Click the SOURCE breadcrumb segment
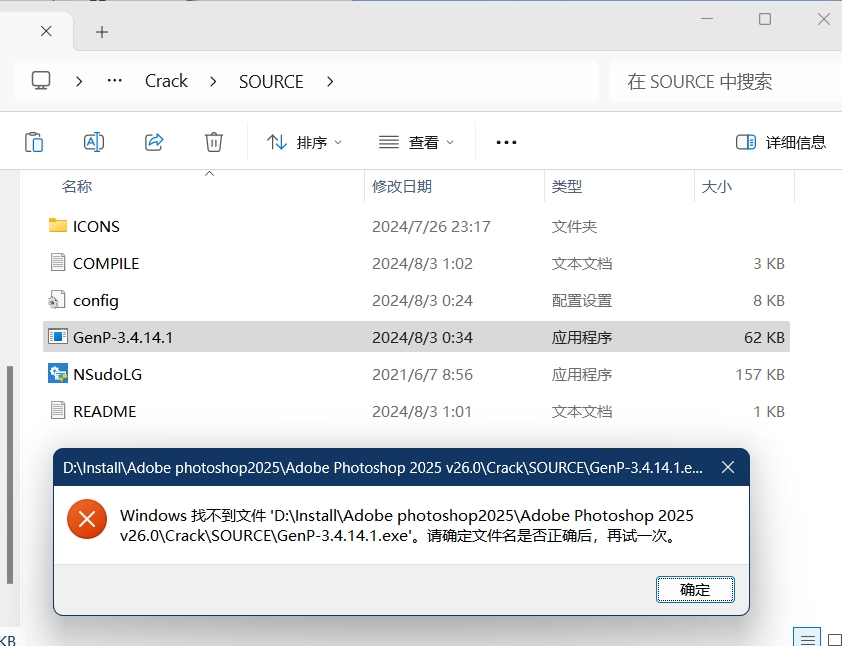 coord(271,82)
